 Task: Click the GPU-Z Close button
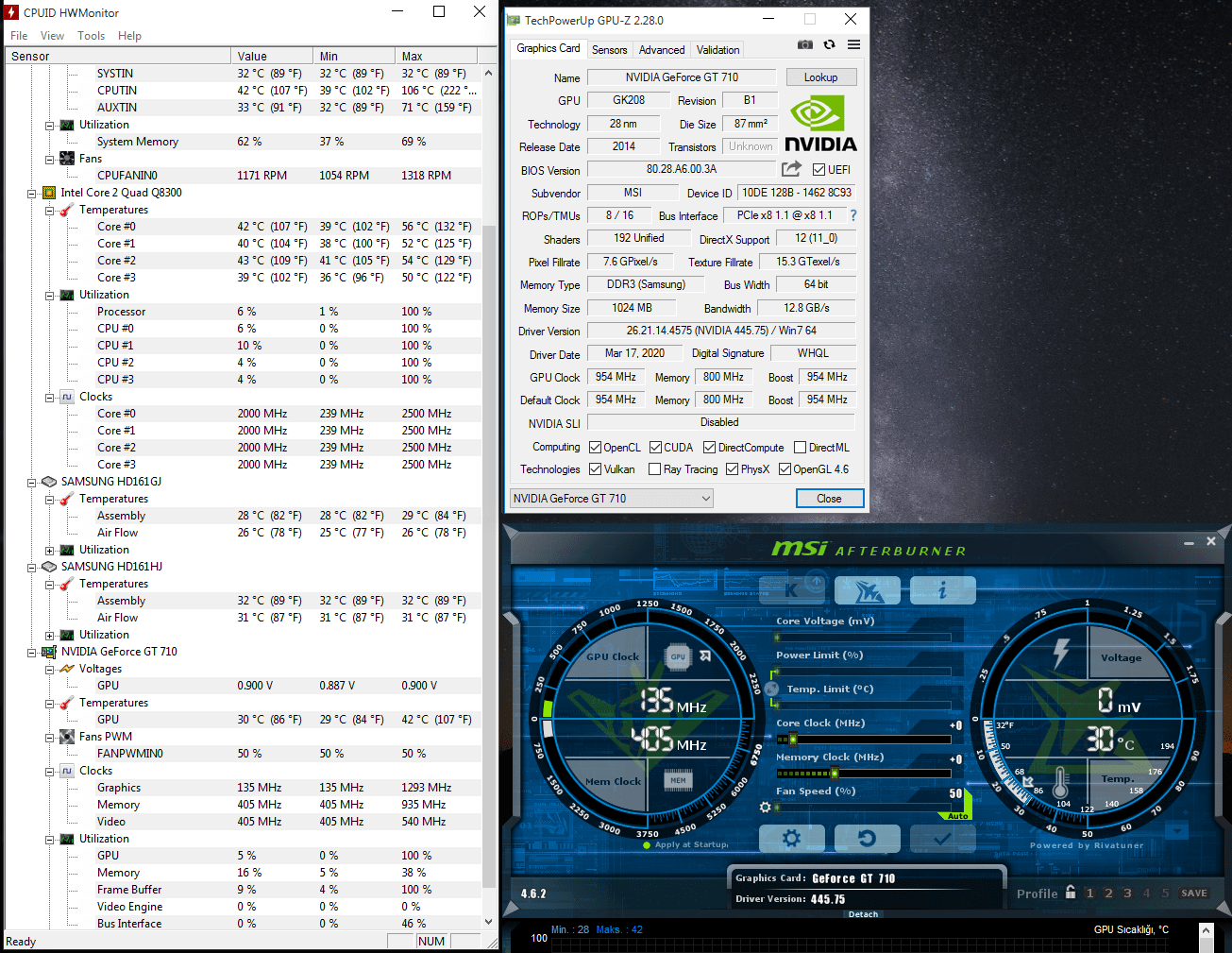coord(829,499)
